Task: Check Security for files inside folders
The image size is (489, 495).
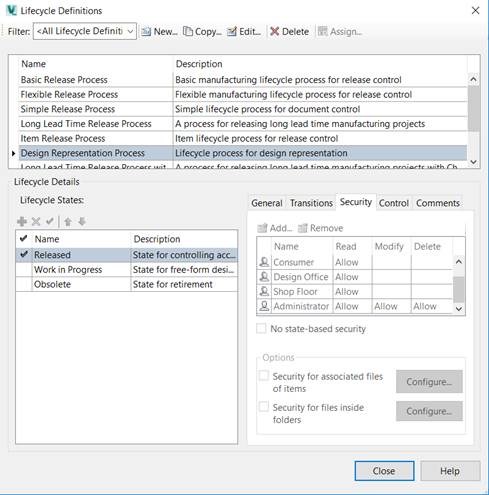Action: (x=264, y=407)
